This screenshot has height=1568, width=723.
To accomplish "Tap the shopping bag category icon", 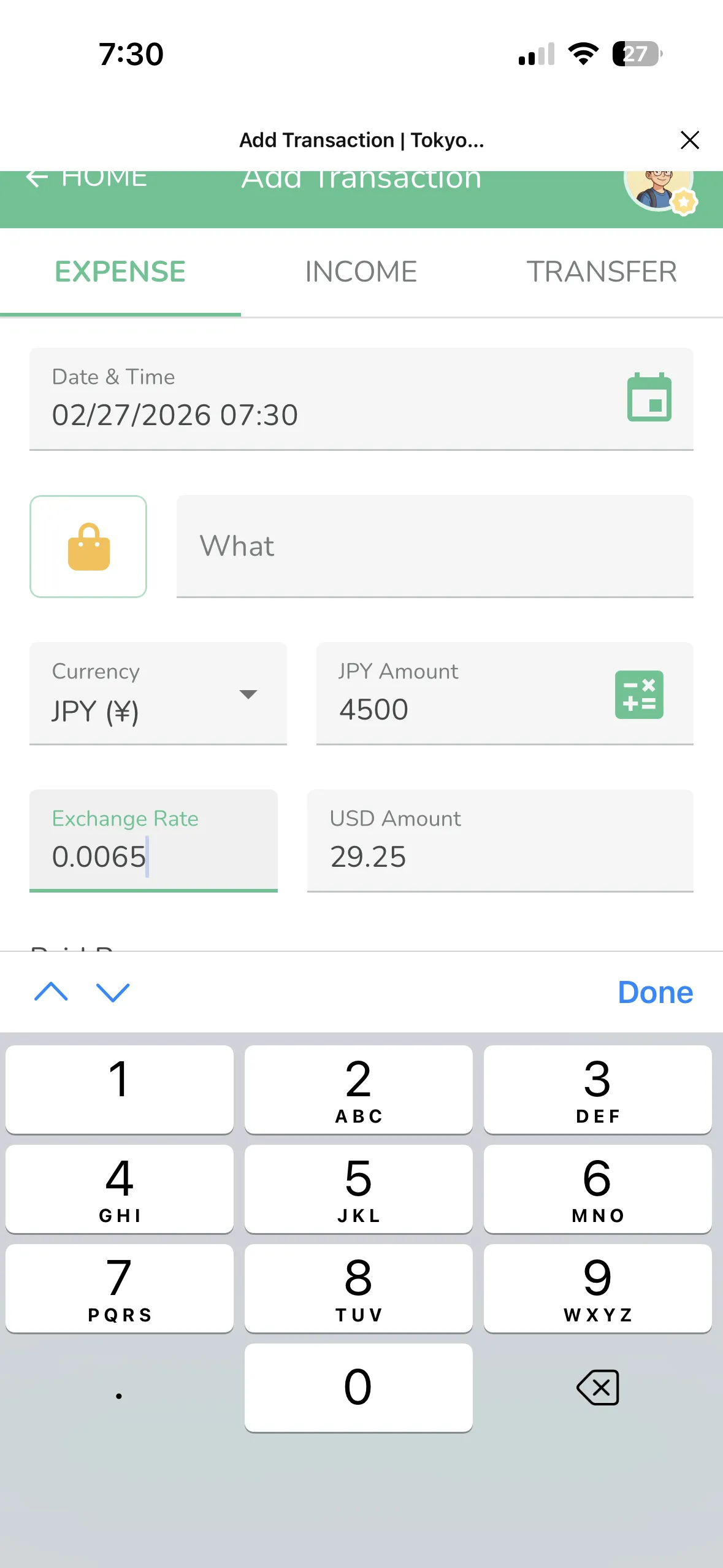I will point(88,547).
